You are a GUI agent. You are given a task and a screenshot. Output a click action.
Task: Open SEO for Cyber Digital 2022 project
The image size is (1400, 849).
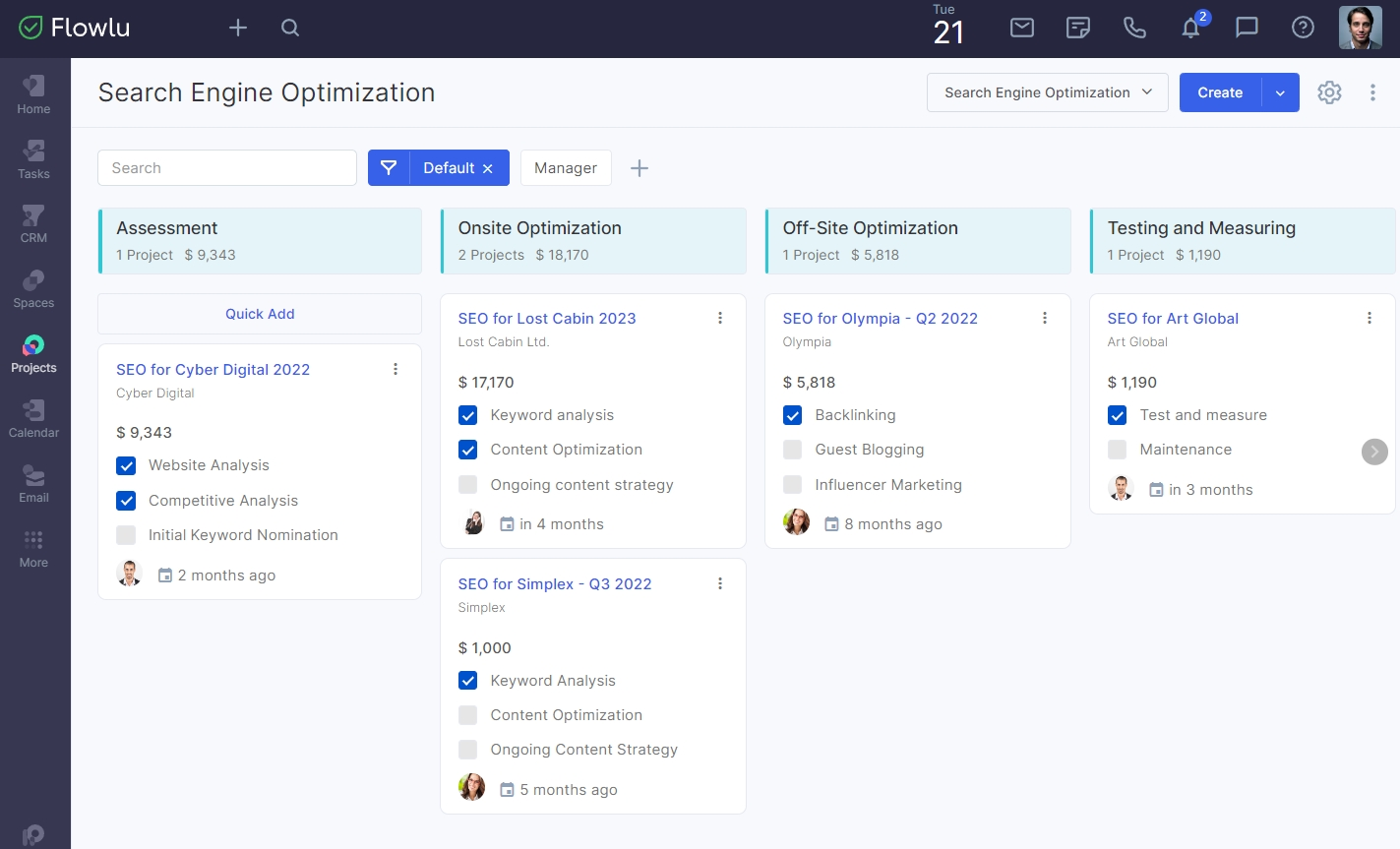click(x=213, y=370)
